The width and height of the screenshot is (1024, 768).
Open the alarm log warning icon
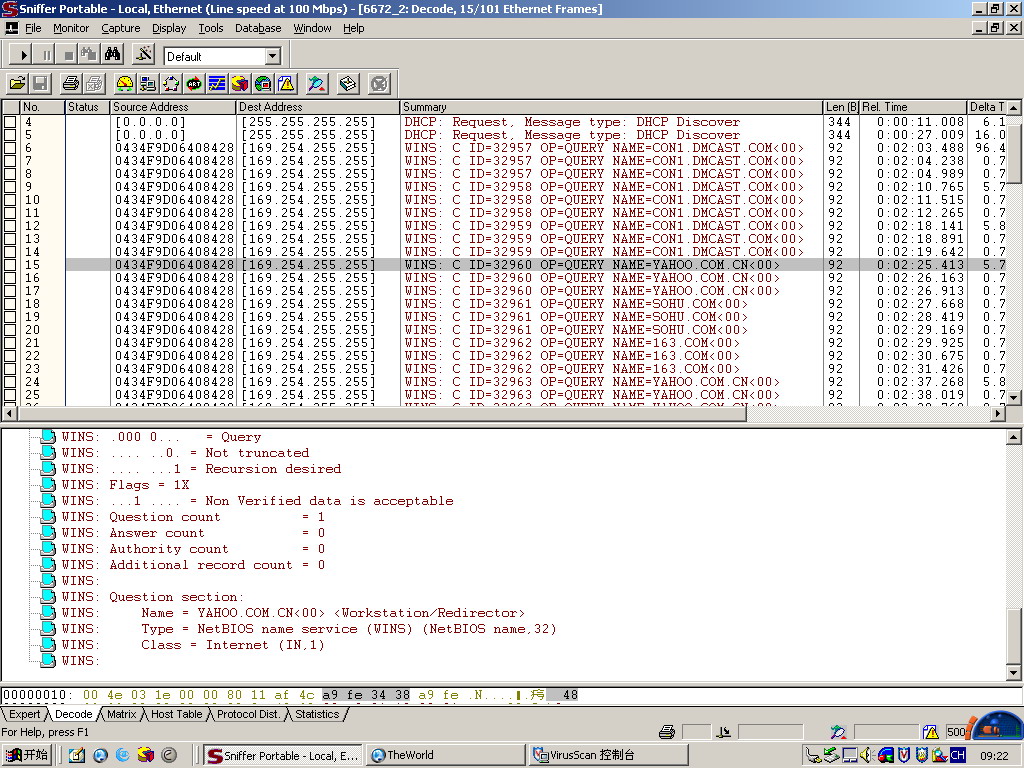coord(286,83)
